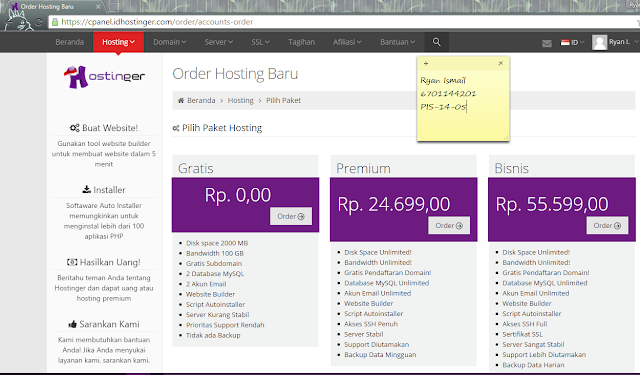This screenshot has width=640, height=375.
Task: Click the browser address bar URL
Action: pyautogui.click(x=157, y=22)
